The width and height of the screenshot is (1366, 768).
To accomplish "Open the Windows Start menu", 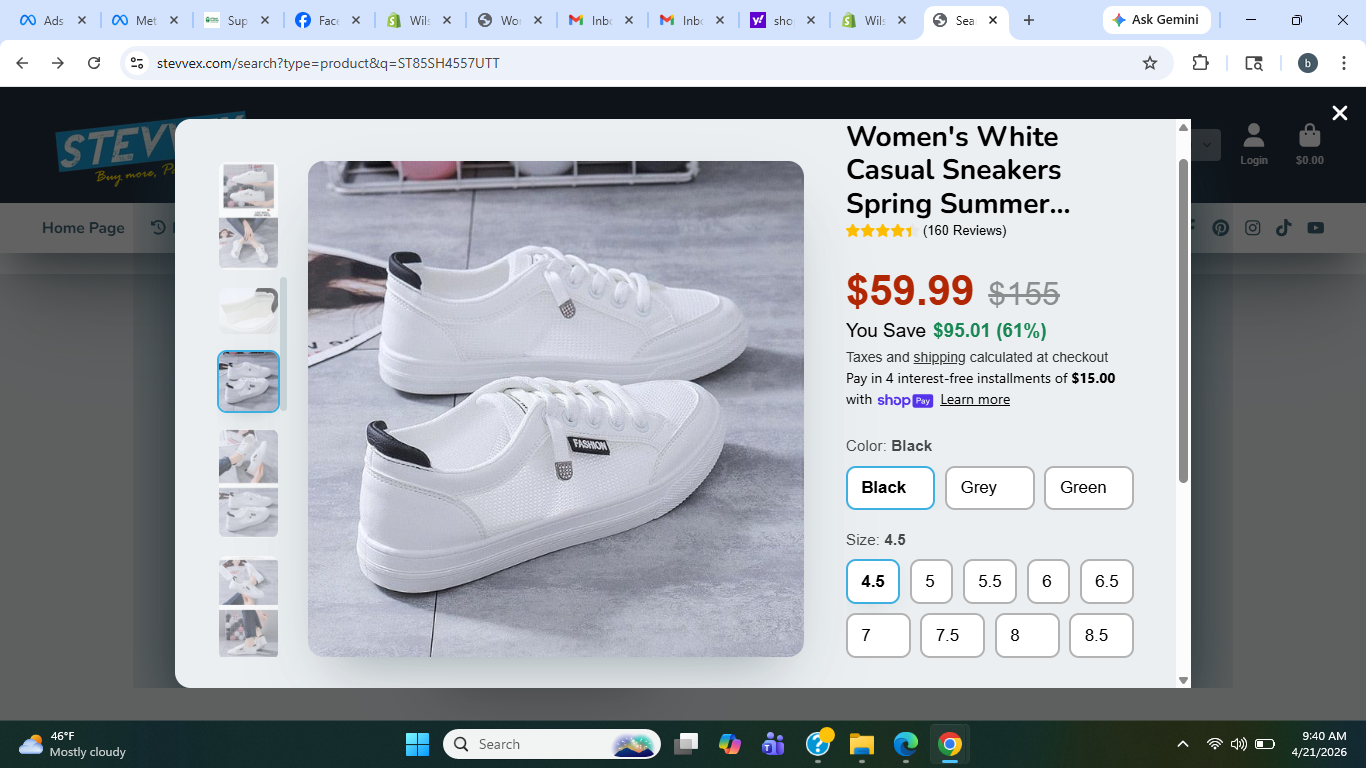I will tap(417, 744).
